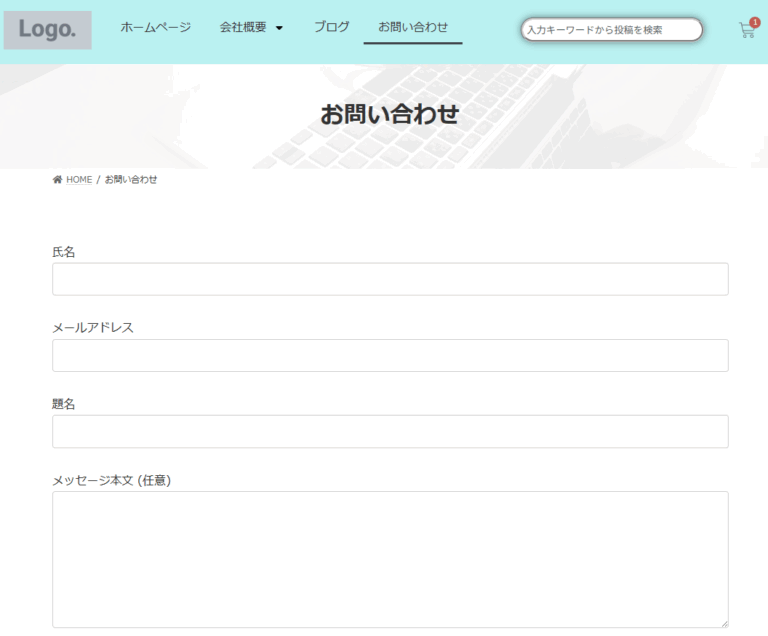
Task: Click the Logo image in header
Action: pyautogui.click(x=47, y=30)
